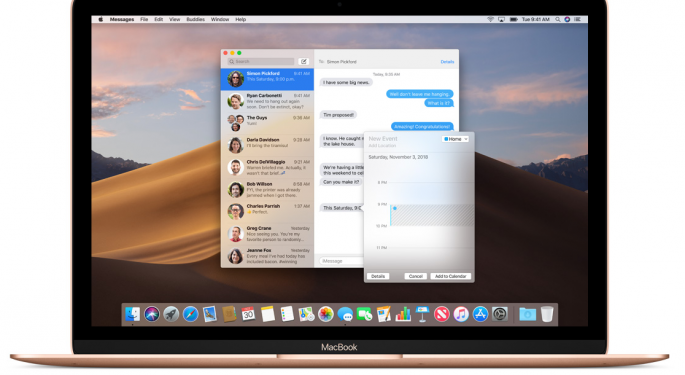Open System Preferences from the dock
The height and width of the screenshot is (375, 685).
[500, 314]
